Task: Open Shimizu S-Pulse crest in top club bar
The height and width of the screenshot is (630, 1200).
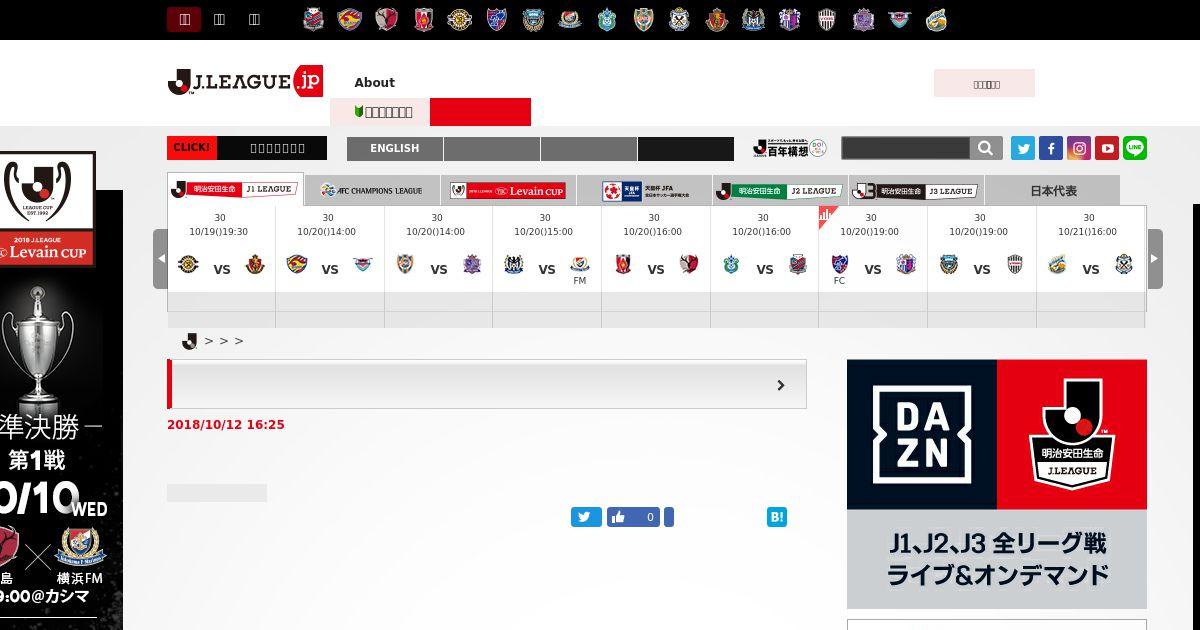Action: [643, 19]
